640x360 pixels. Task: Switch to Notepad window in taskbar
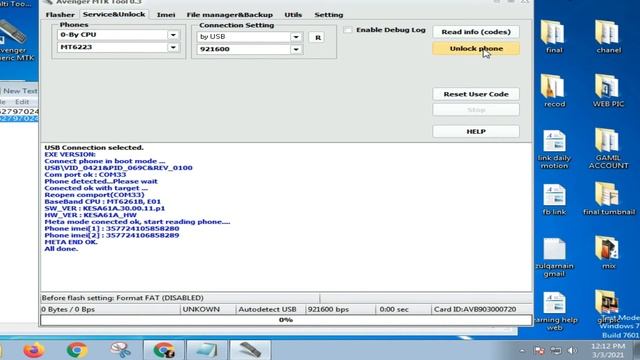[x=207, y=350]
